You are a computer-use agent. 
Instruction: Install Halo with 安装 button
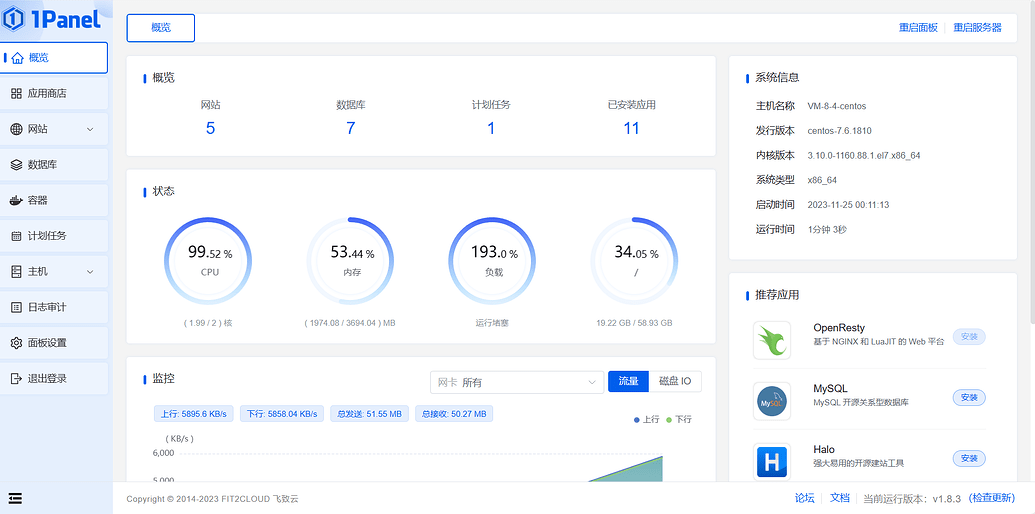[969, 458]
